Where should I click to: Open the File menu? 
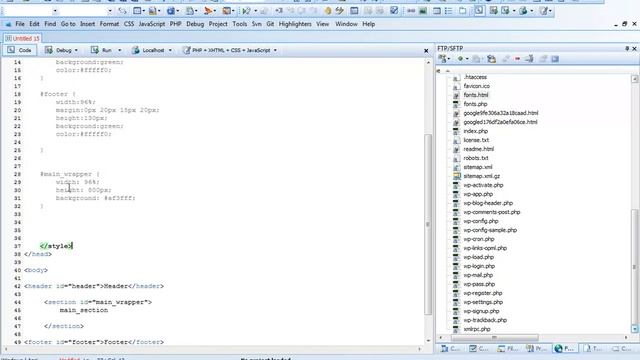[x=20, y=24]
